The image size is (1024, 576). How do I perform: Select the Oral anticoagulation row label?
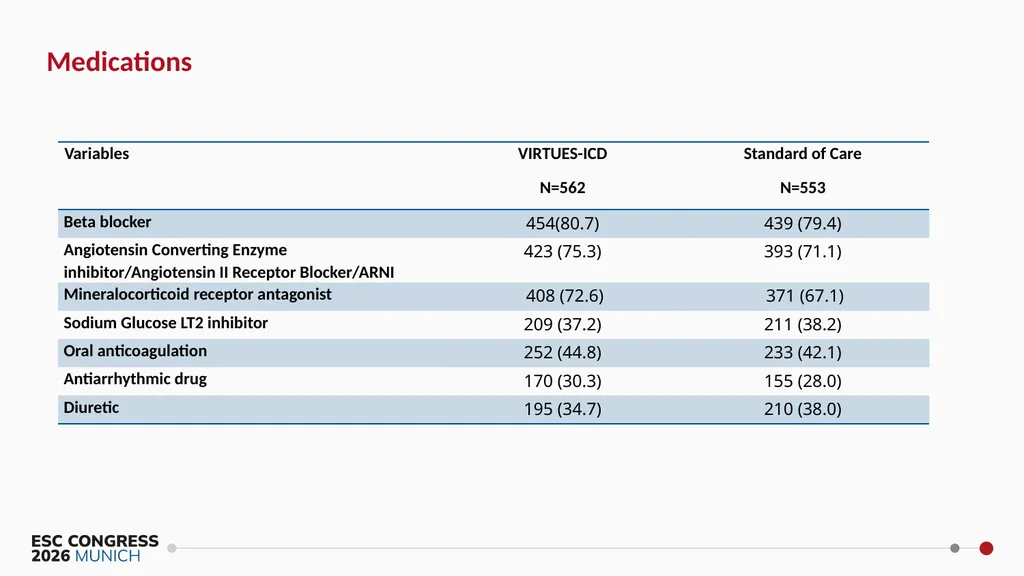[x=135, y=351]
